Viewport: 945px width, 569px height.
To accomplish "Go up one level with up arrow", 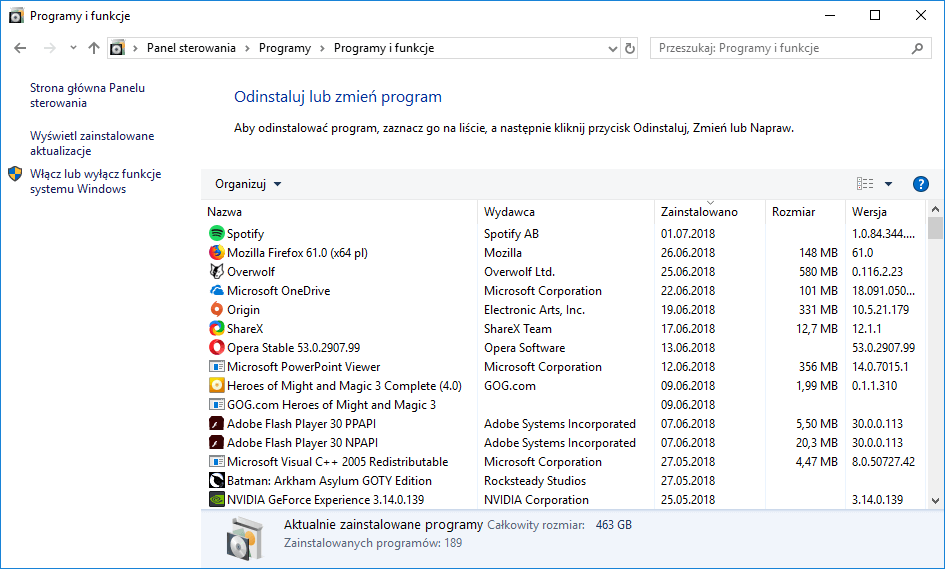I will coord(93,48).
